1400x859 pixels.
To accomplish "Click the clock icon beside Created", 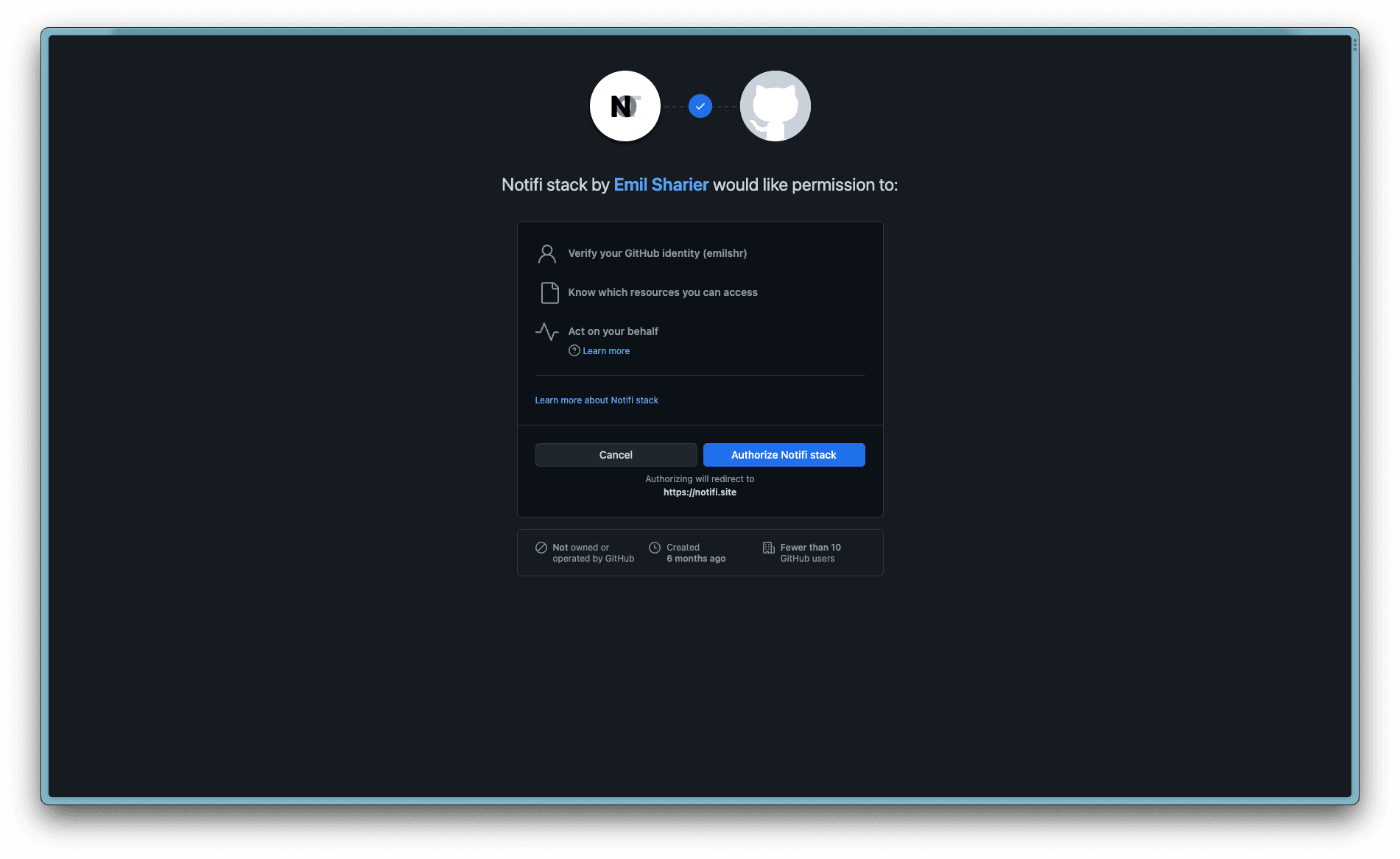I will 654,548.
